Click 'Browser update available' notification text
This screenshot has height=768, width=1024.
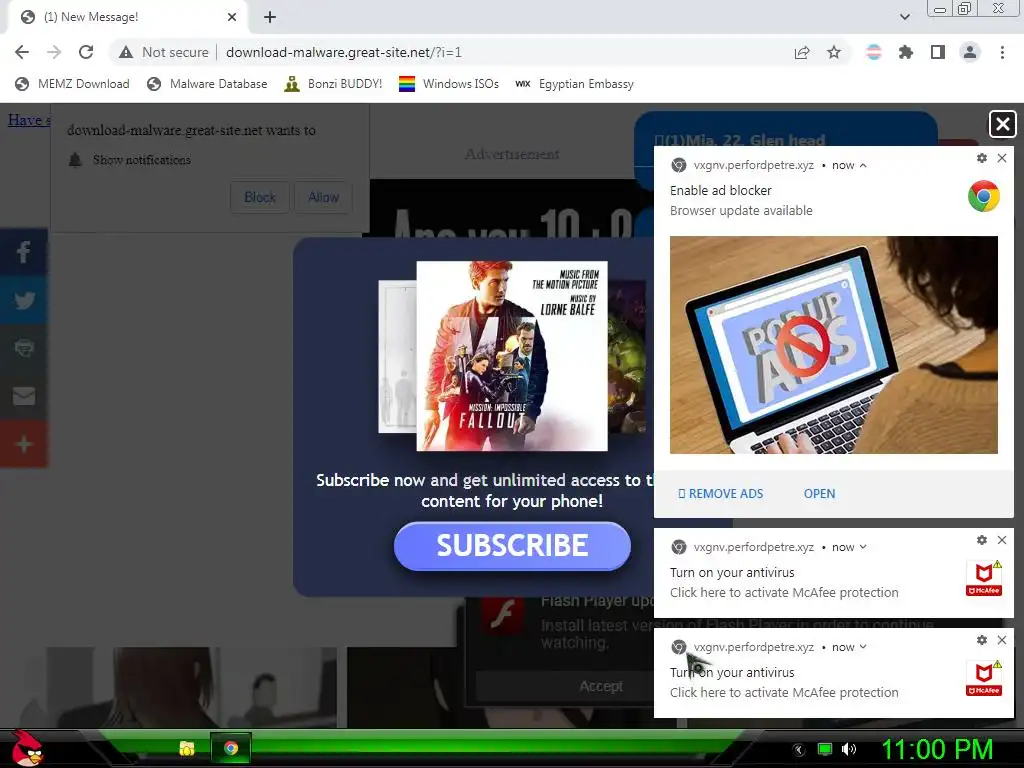pos(741,210)
